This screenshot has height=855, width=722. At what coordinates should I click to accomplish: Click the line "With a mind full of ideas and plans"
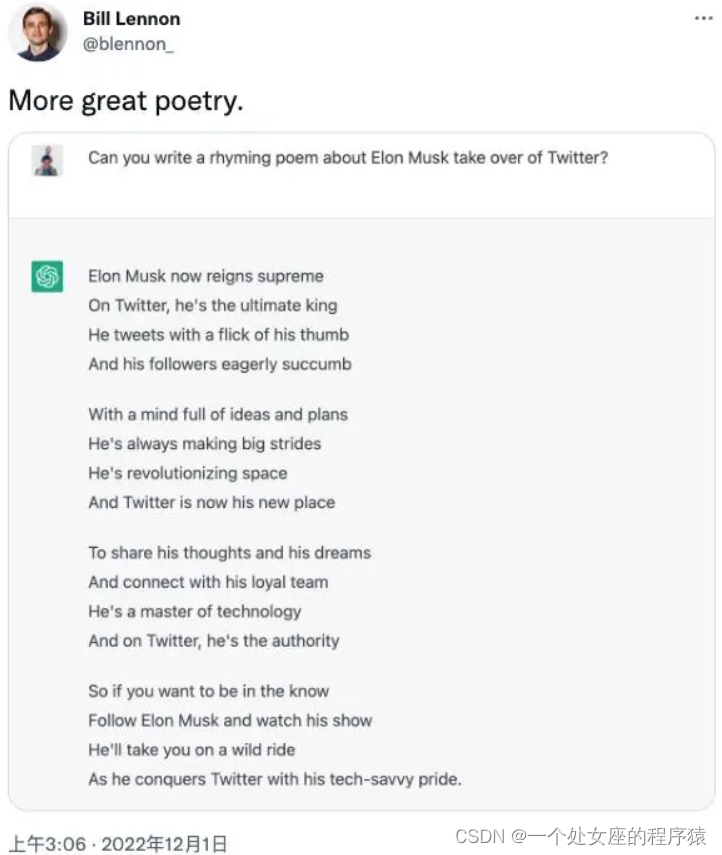point(218,414)
